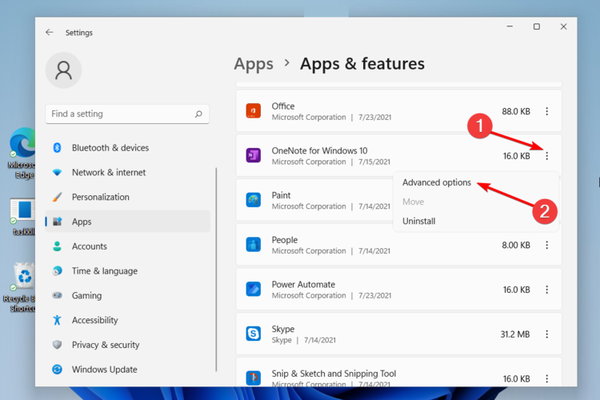This screenshot has height=400, width=600.
Task: Select Personalization in the sidebar
Action: 101,197
